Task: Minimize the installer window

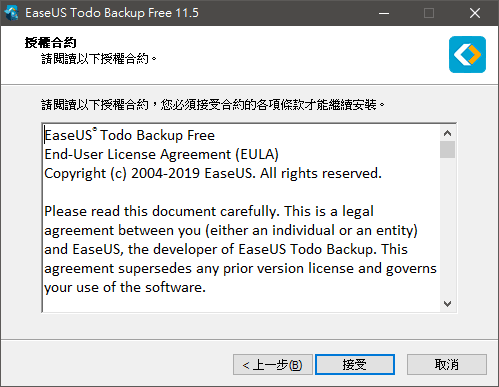Action: 384,13
